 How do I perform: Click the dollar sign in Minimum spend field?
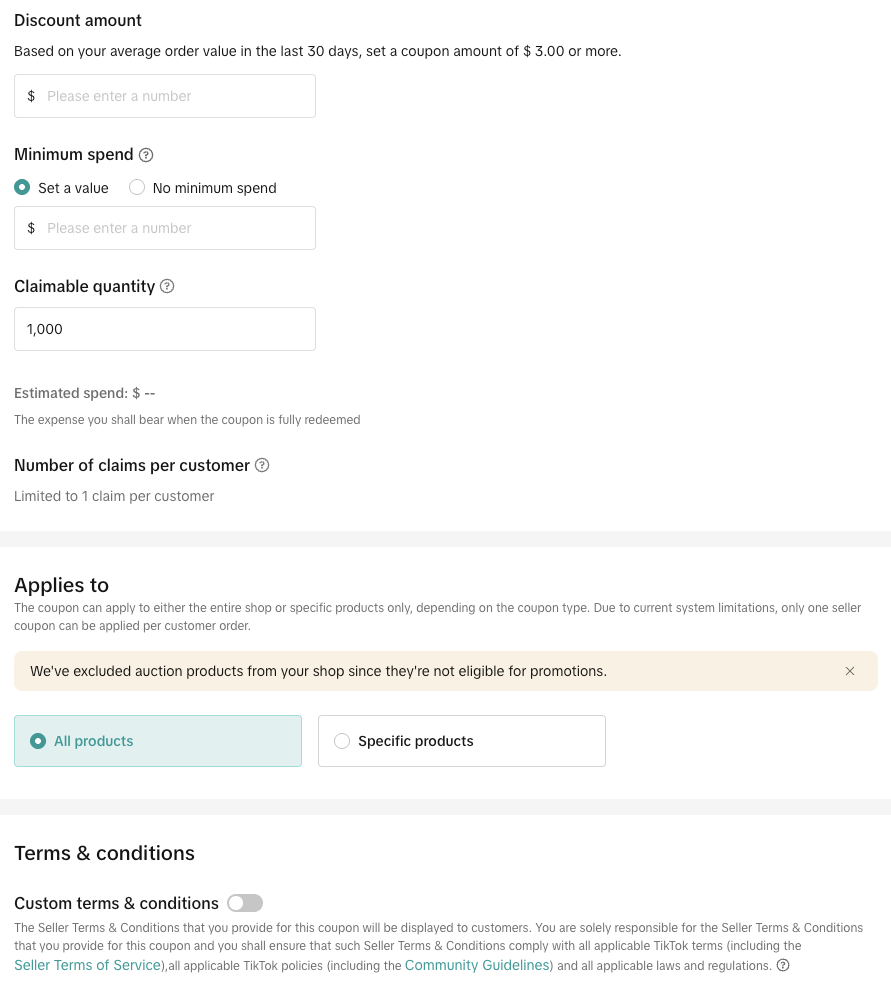(31, 228)
